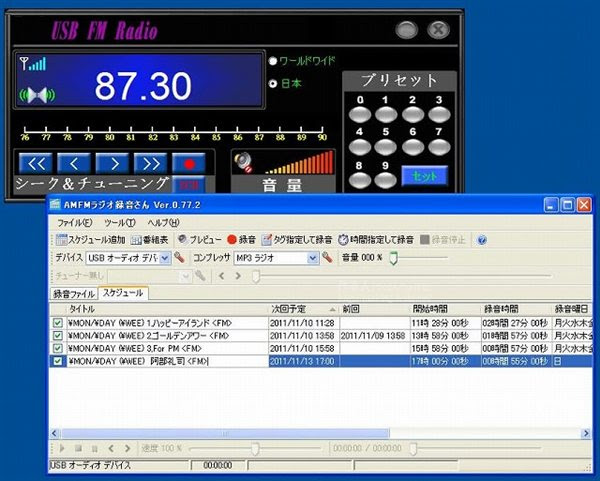Viewport: 600px width, 481px height.
Task: Open the ヘルプ(H) menu
Action: 163,223
